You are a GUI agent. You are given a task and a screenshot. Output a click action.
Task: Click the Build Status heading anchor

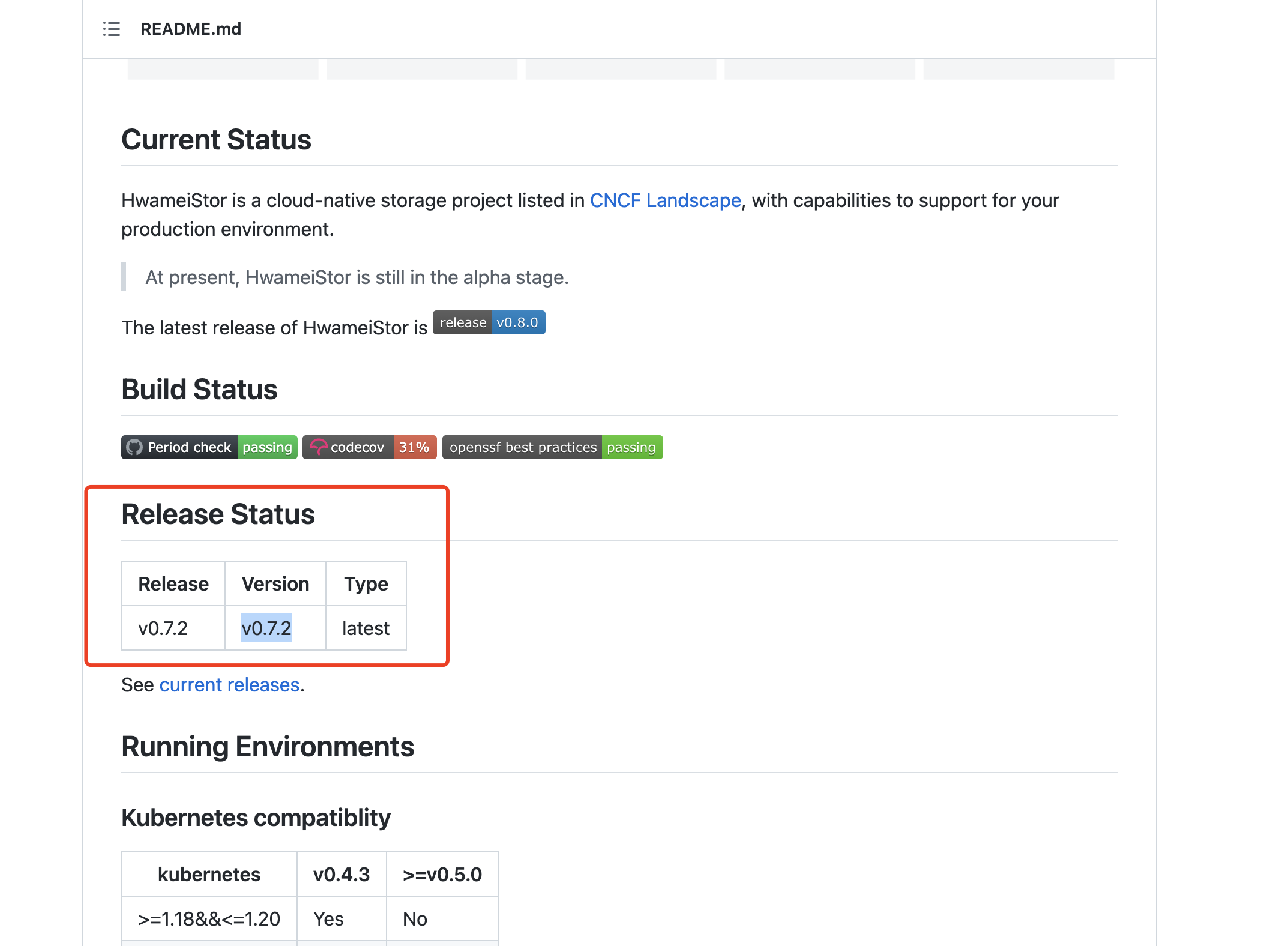click(199, 389)
